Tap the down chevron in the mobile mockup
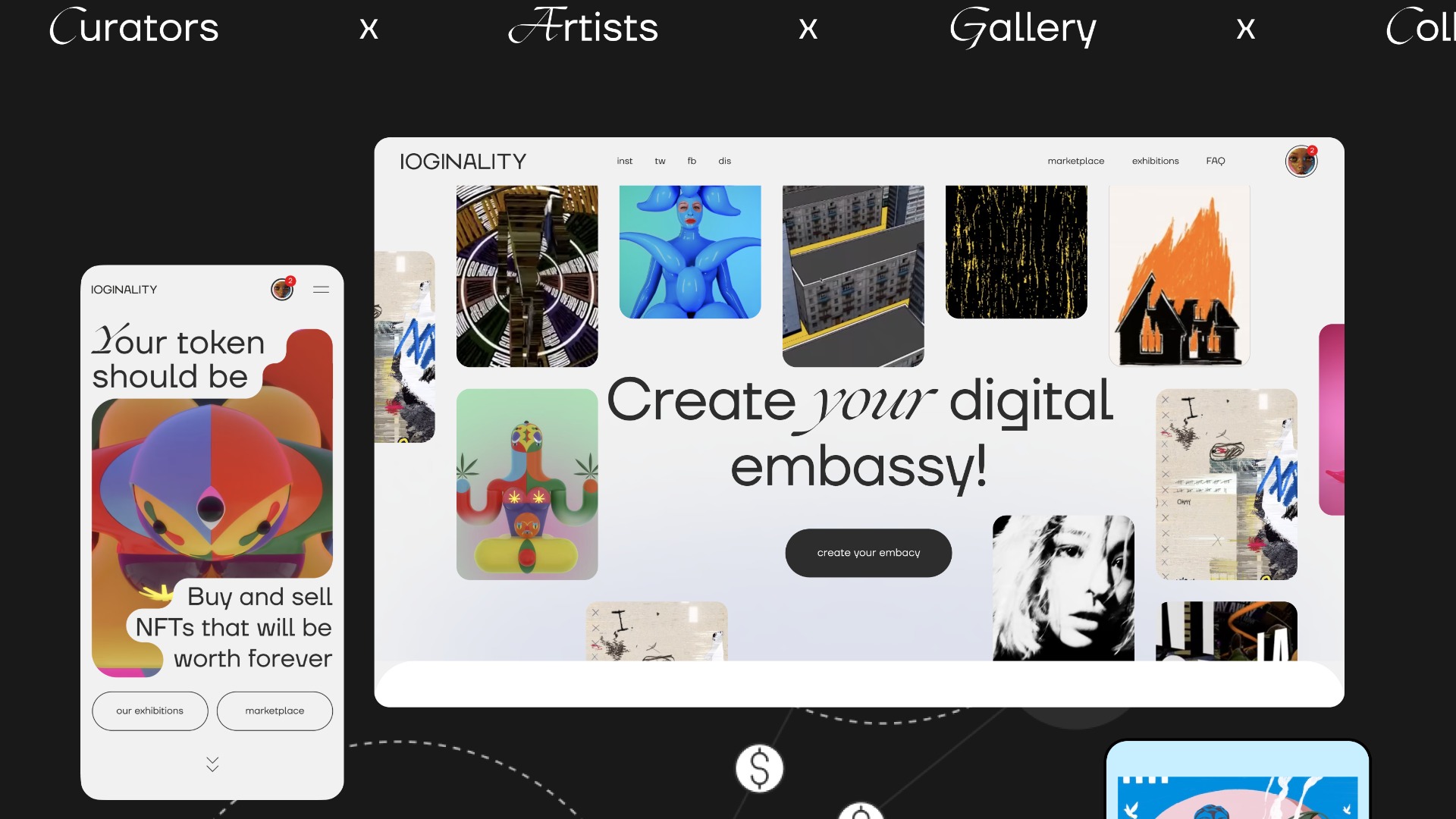The width and height of the screenshot is (1456, 819). 212,764
